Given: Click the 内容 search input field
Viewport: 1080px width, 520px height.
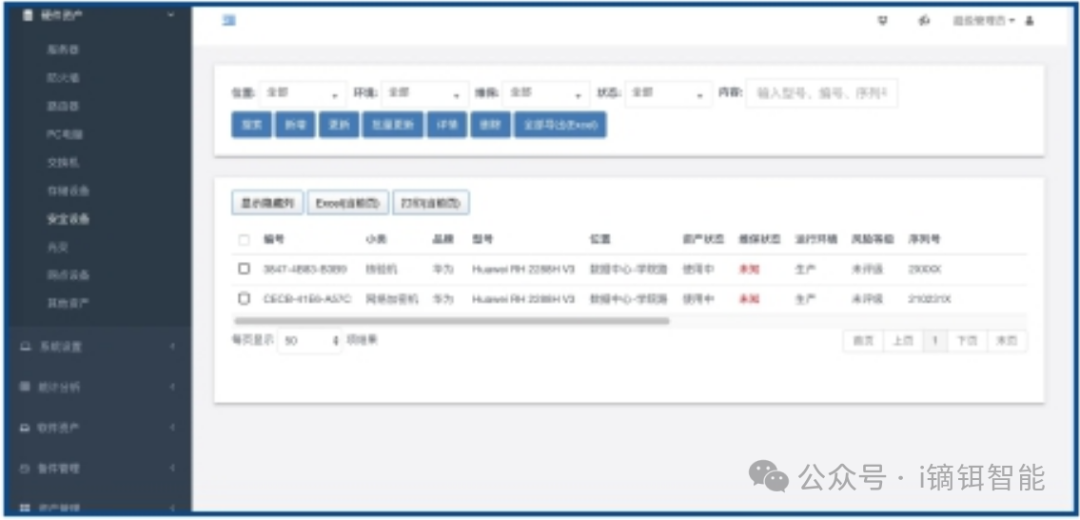Looking at the screenshot, I should (821, 93).
